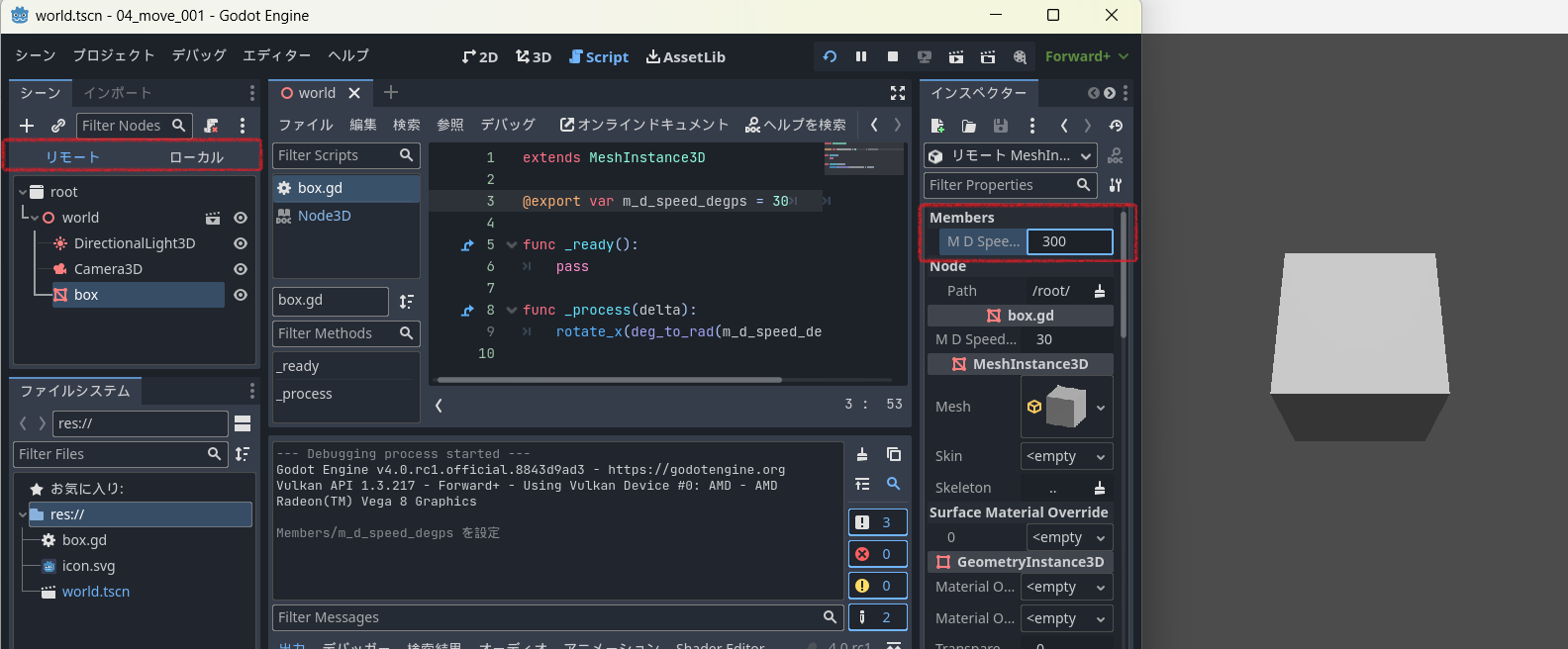
Task: Switch scene tree to リモート
Action: (72, 157)
